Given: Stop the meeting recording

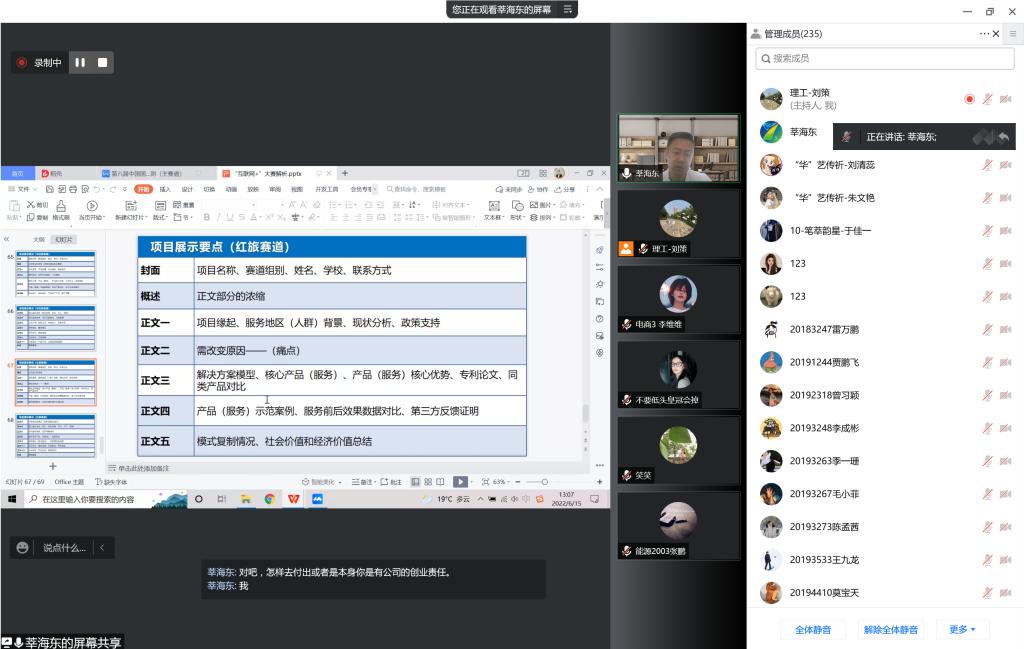Looking at the screenshot, I should click(x=103, y=63).
